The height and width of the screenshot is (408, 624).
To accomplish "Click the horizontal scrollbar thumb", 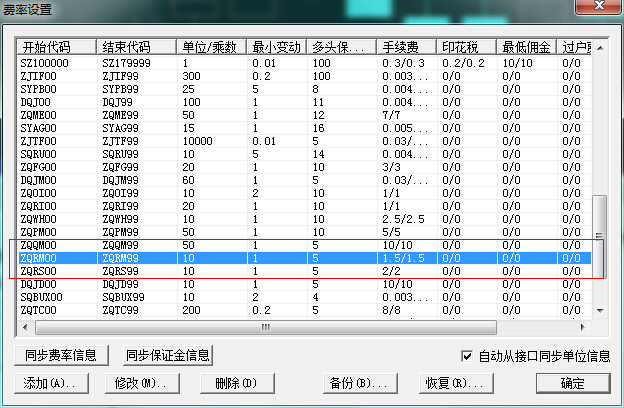I will tap(266, 327).
